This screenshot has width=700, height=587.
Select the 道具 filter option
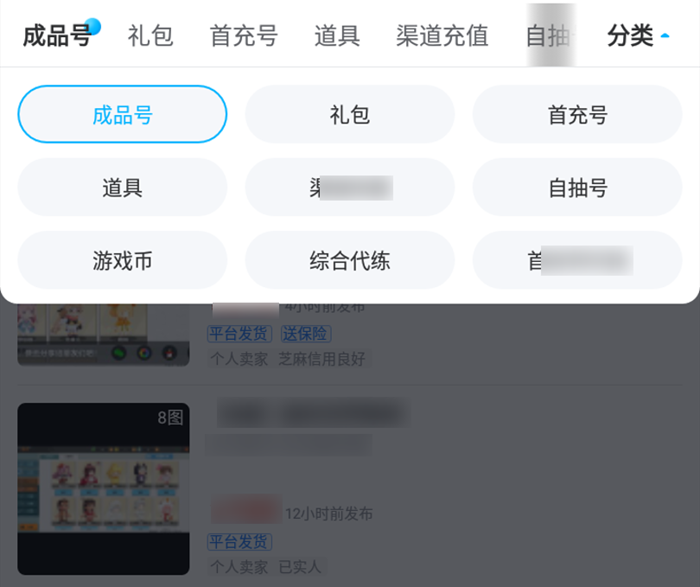tap(122, 187)
